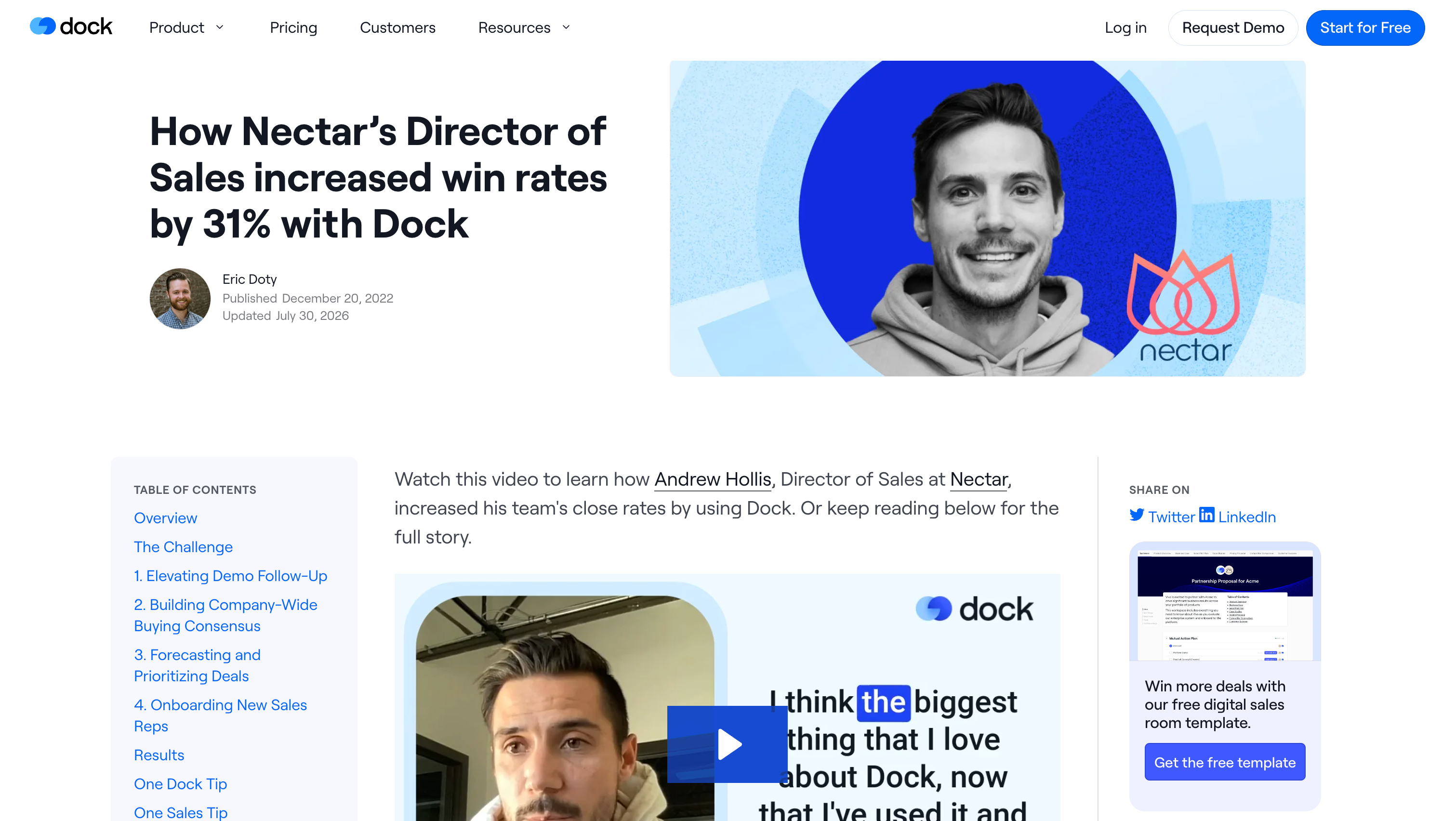Click the Dock logo inside the video
Screen dimensions: 1456x821
(974, 609)
